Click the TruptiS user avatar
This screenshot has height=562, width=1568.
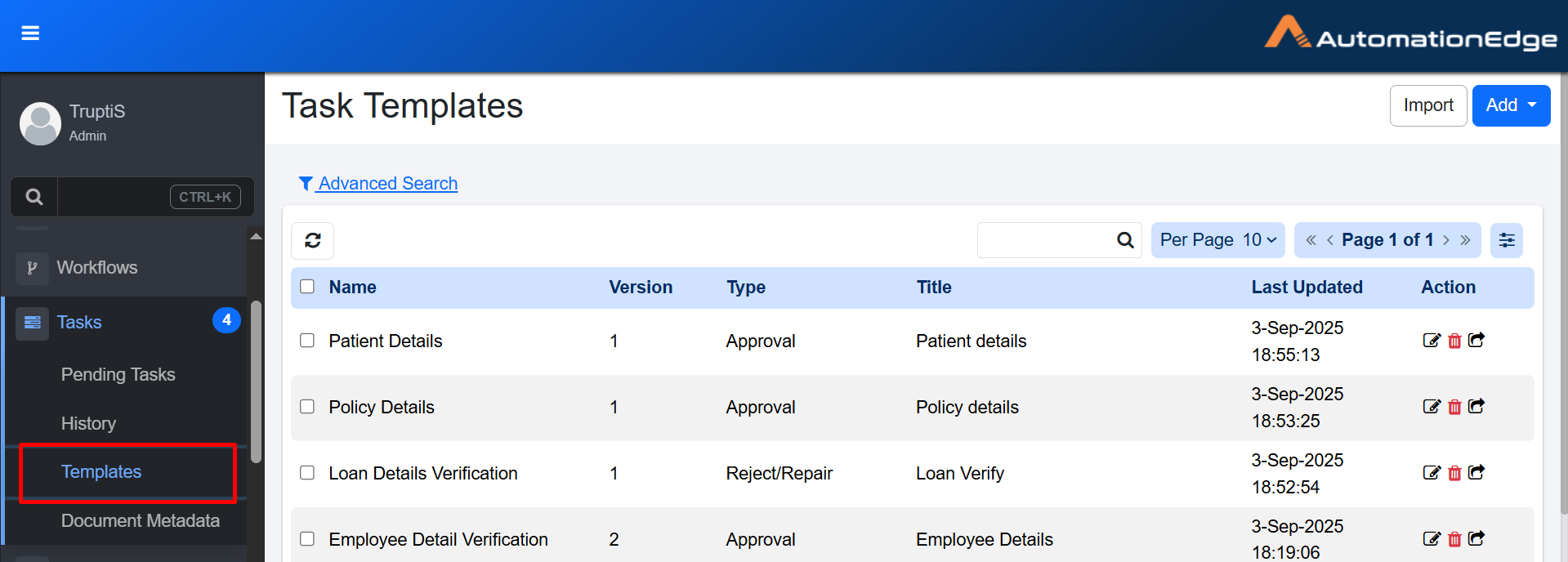(40, 123)
